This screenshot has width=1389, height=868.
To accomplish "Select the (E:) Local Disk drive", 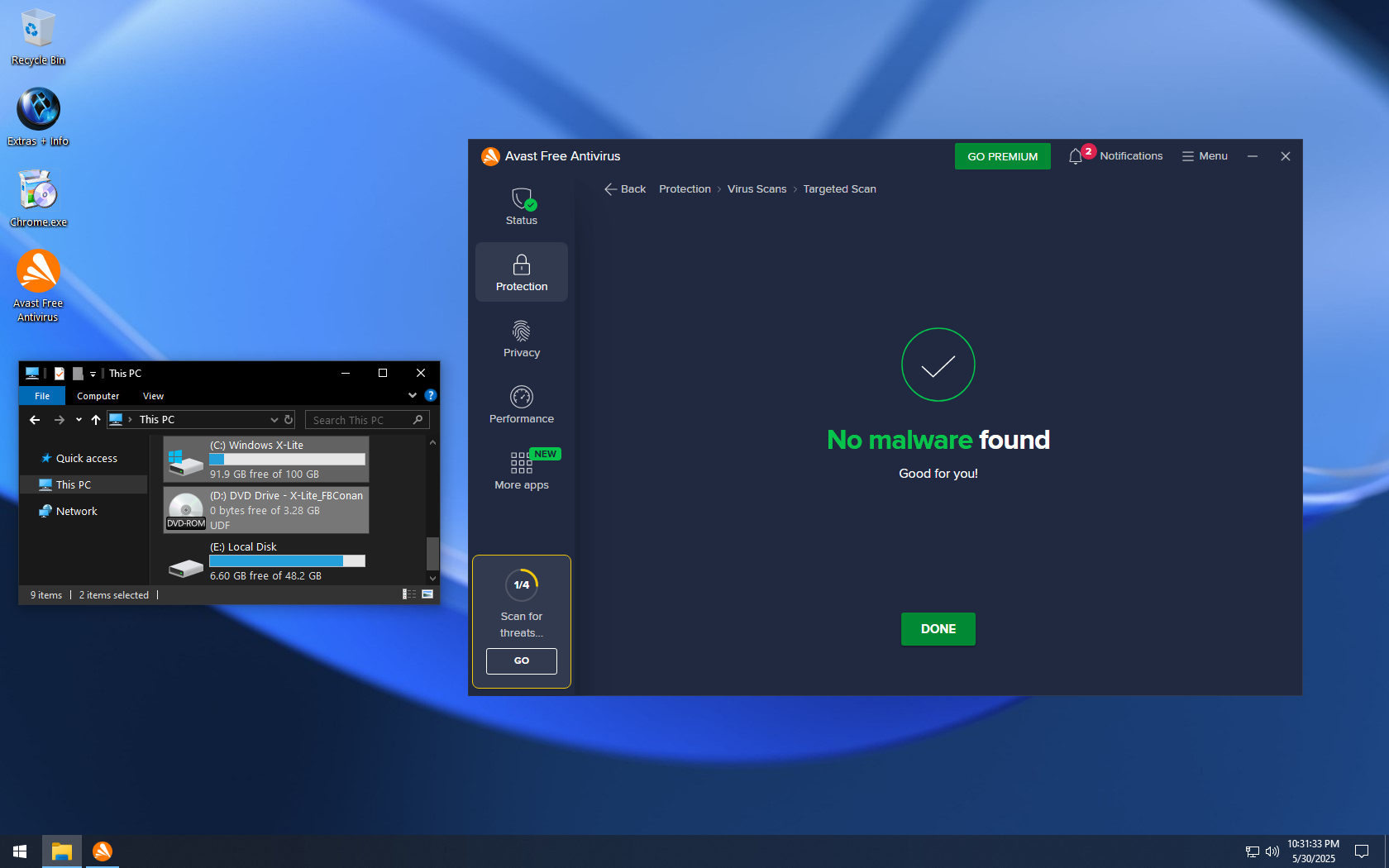I will coord(266,561).
